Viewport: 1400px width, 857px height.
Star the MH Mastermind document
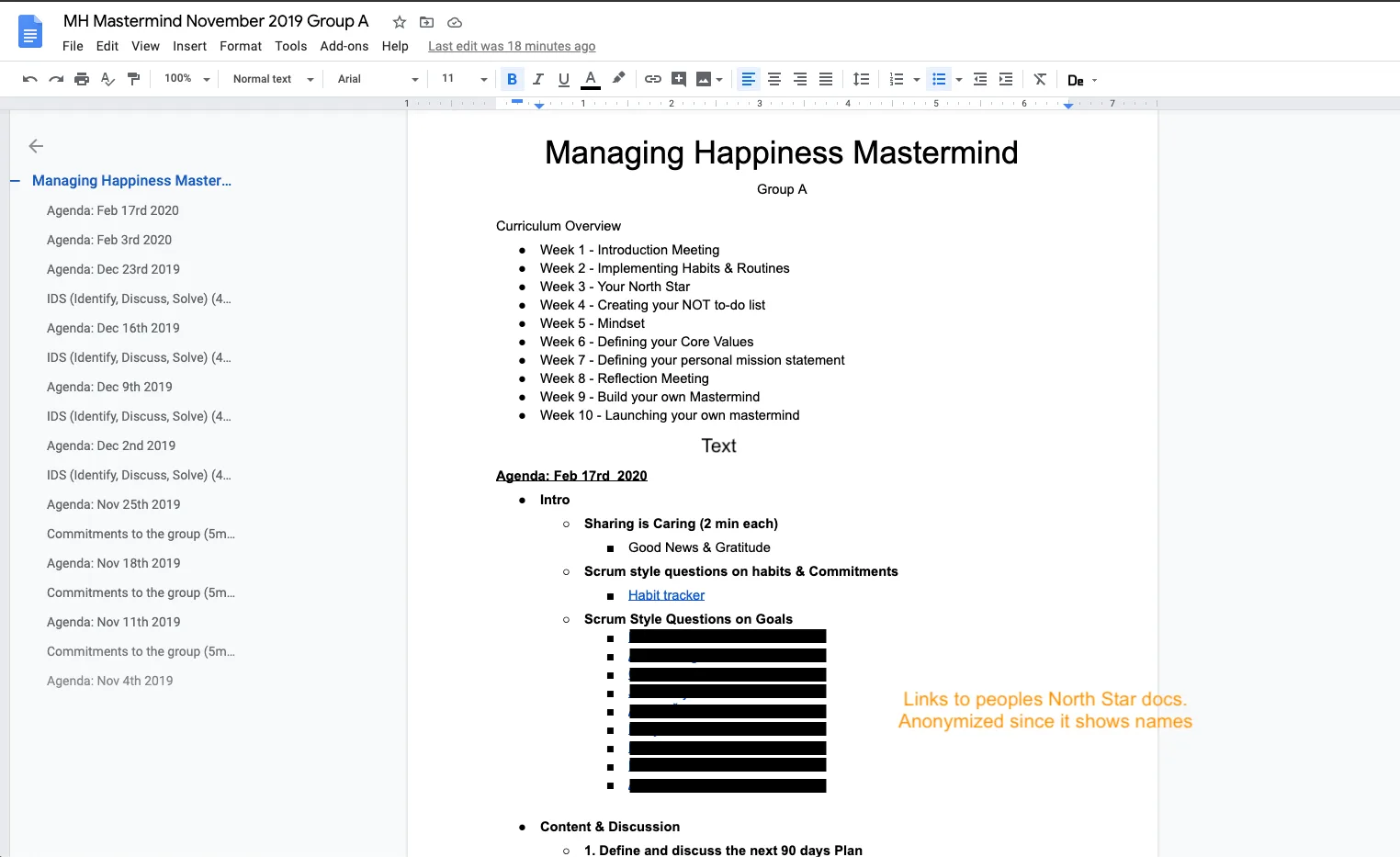click(399, 22)
